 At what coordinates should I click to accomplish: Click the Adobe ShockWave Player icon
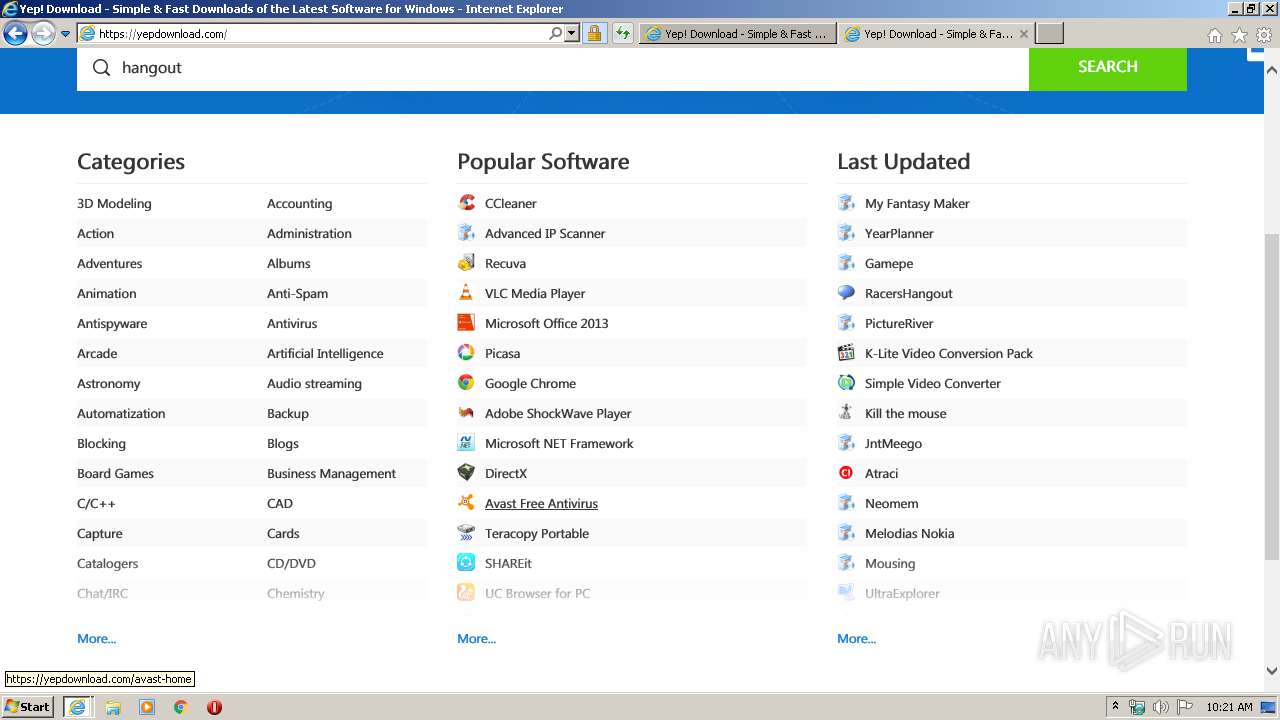[466, 413]
